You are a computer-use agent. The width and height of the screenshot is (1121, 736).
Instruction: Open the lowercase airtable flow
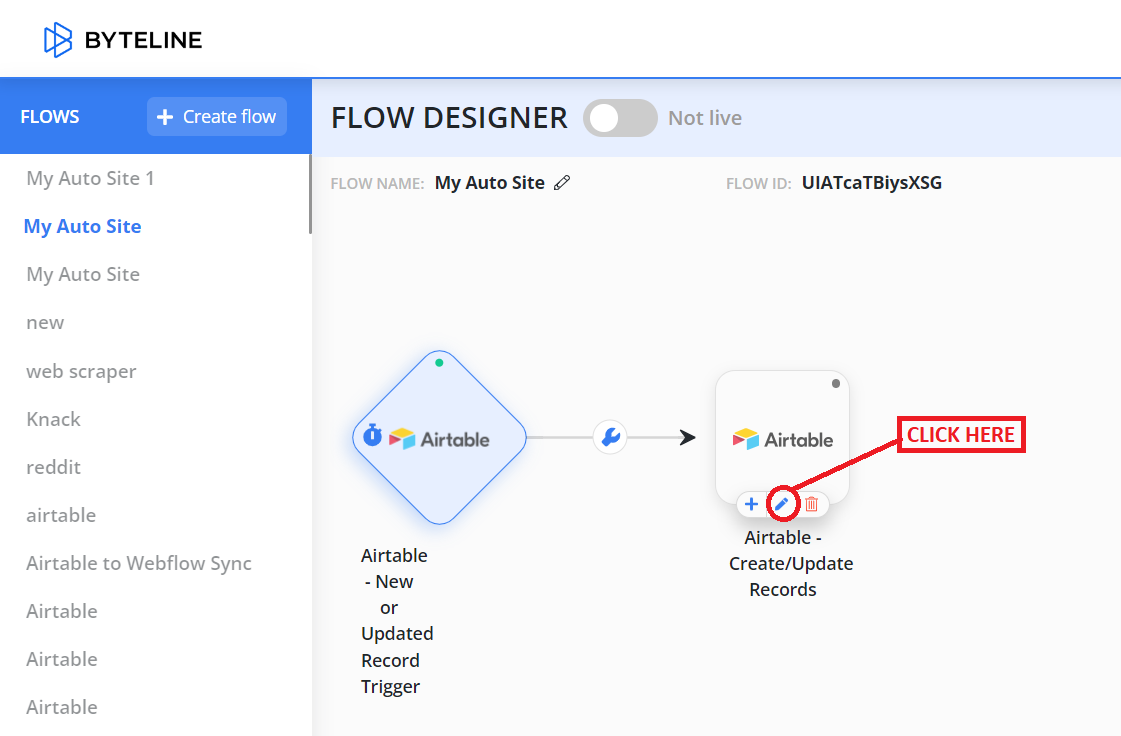(x=61, y=515)
